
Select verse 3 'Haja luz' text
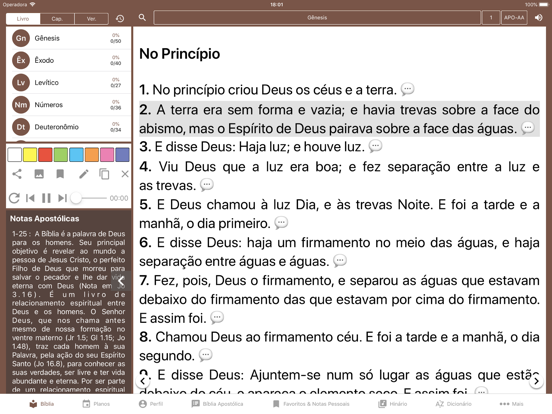pyautogui.click(x=264, y=146)
